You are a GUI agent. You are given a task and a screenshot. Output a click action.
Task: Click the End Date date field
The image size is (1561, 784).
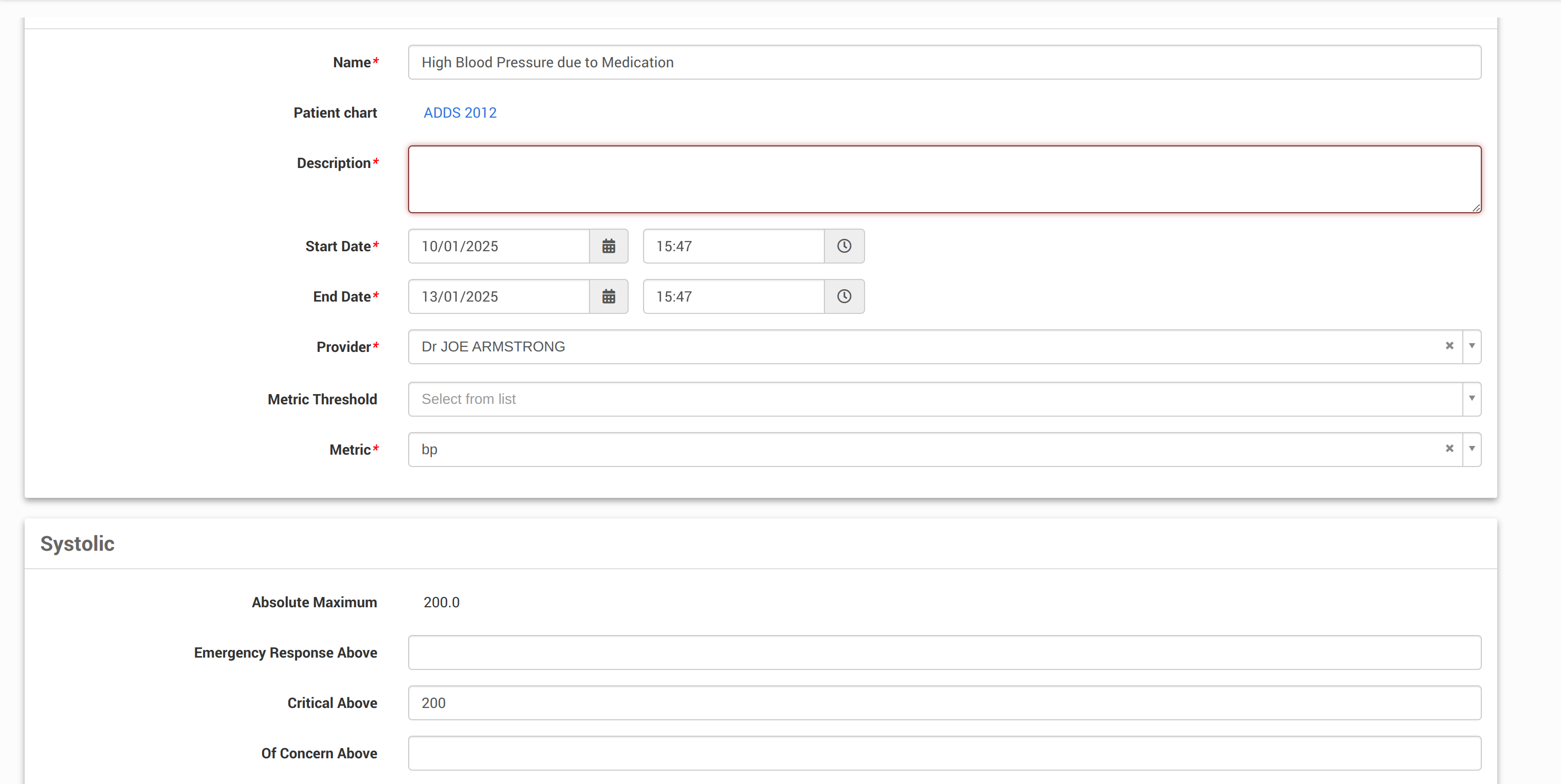498,296
